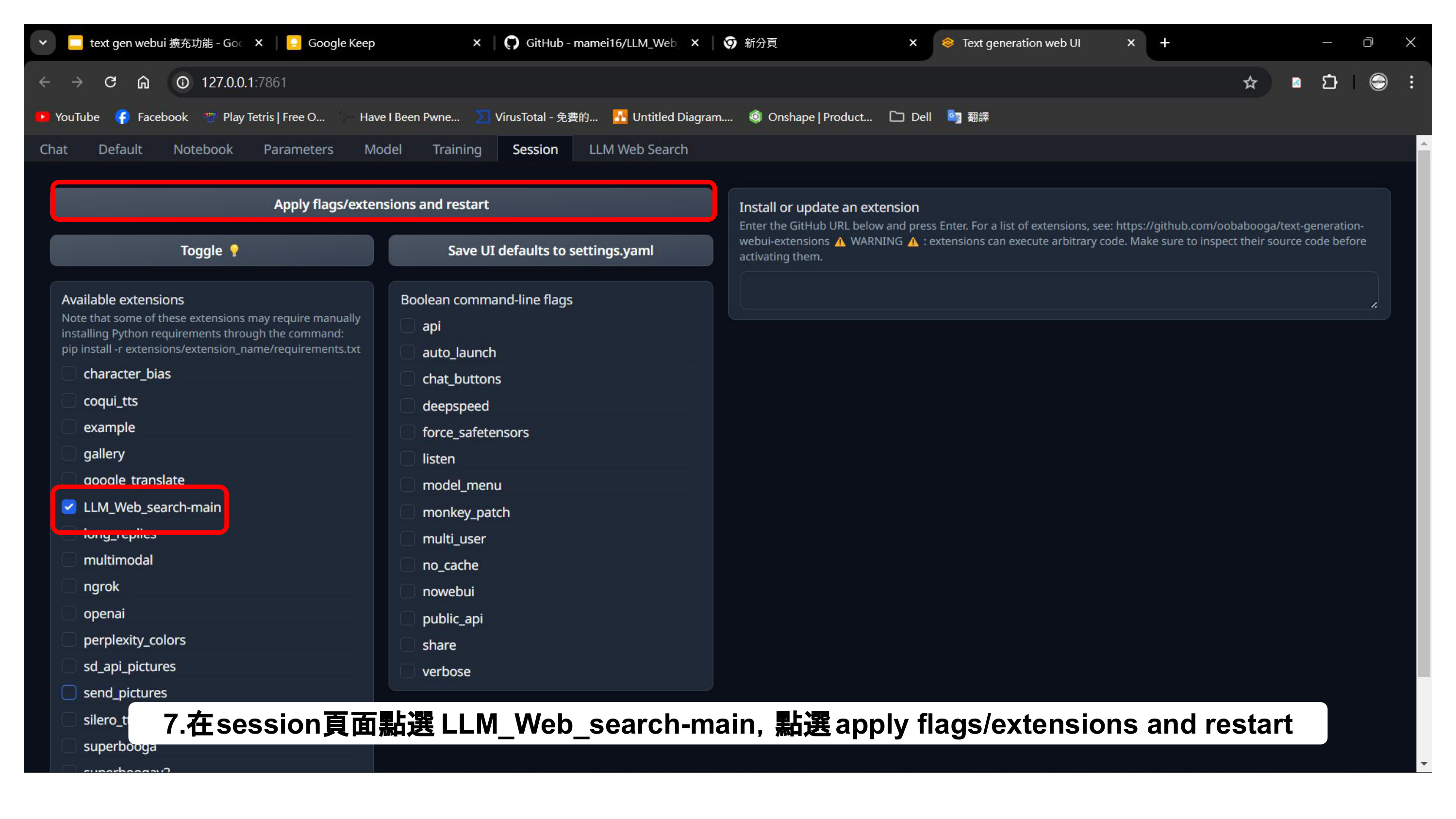Click Save UI defaults to settings.yaml
The image size is (1456, 819).
click(x=550, y=250)
